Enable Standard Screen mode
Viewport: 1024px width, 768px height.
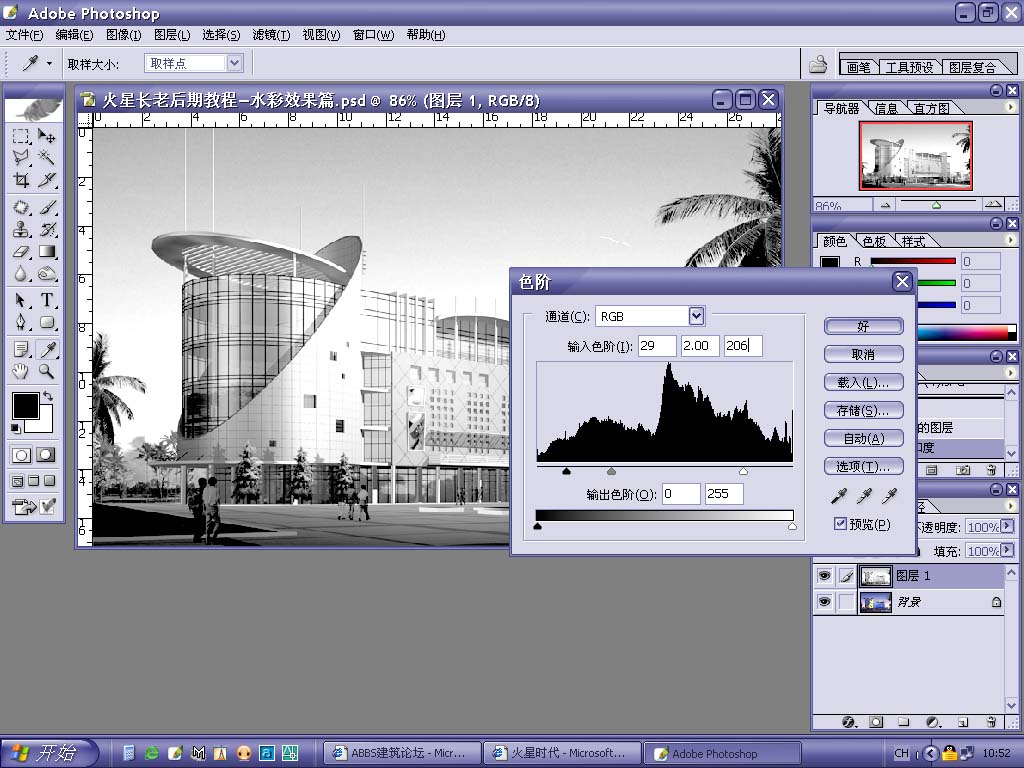[x=18, y=481]
